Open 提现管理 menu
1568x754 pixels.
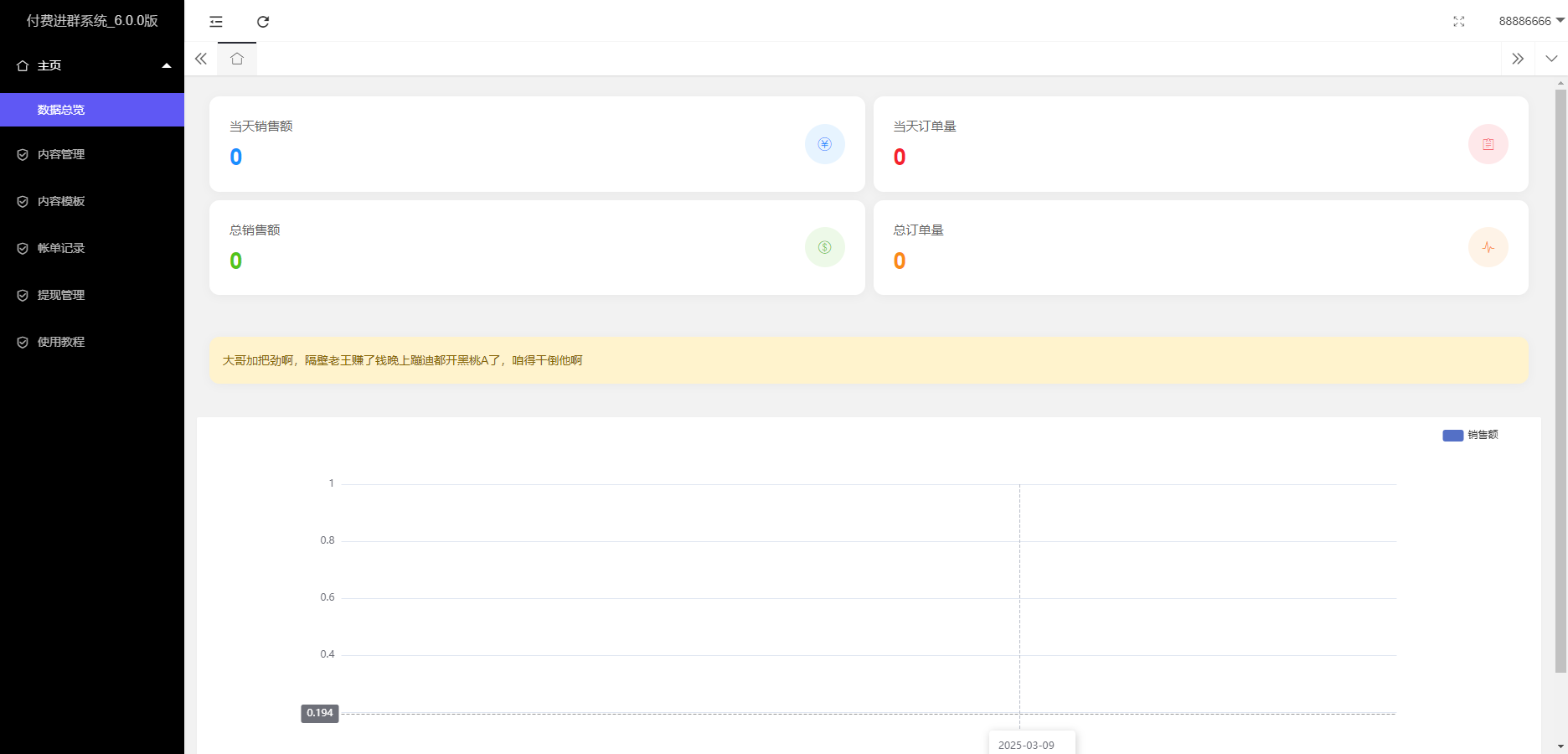[x=92, y=295]
